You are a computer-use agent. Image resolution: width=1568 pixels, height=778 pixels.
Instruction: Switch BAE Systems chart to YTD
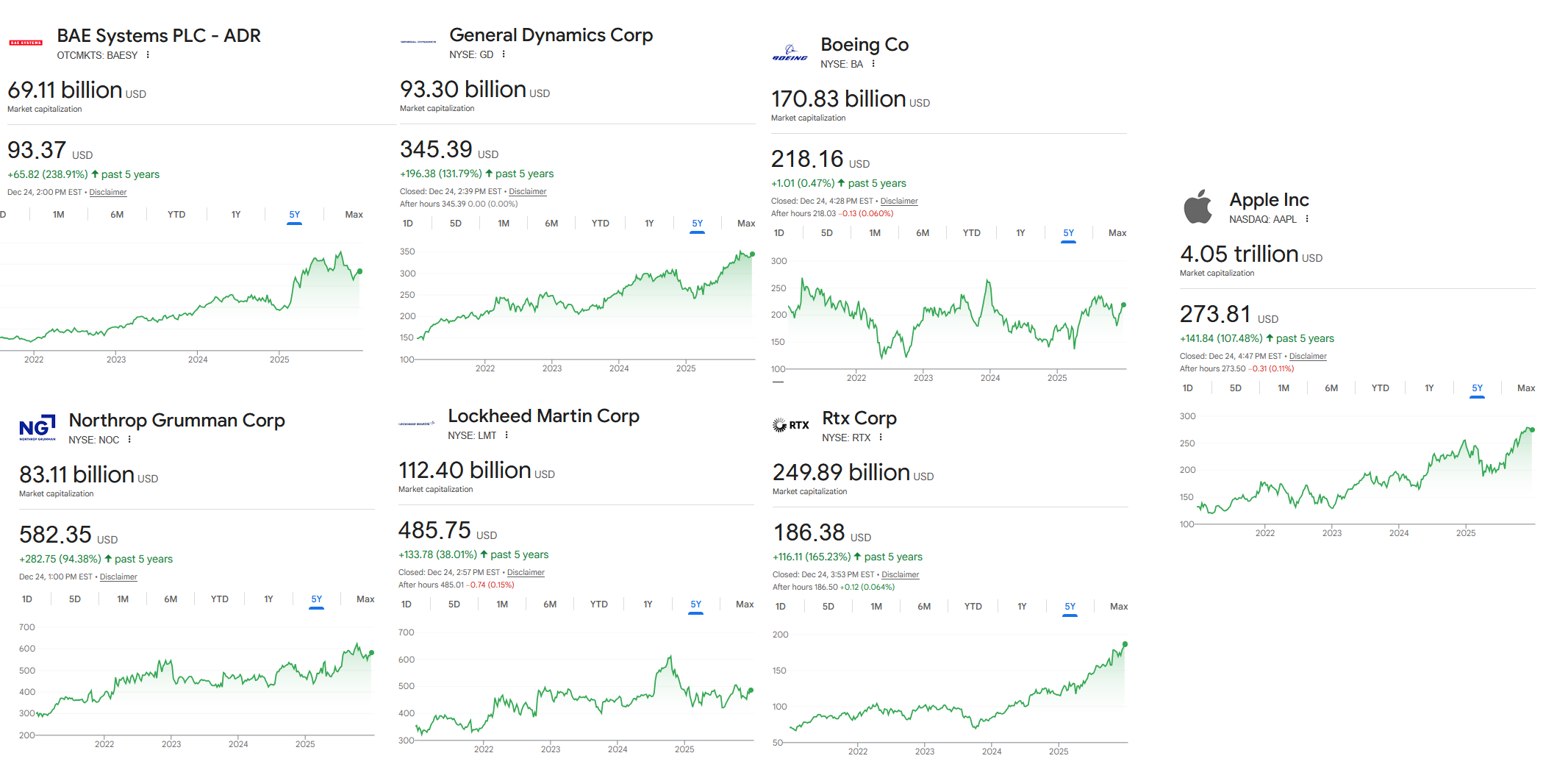pyautogui.click(x=176, y=215)
